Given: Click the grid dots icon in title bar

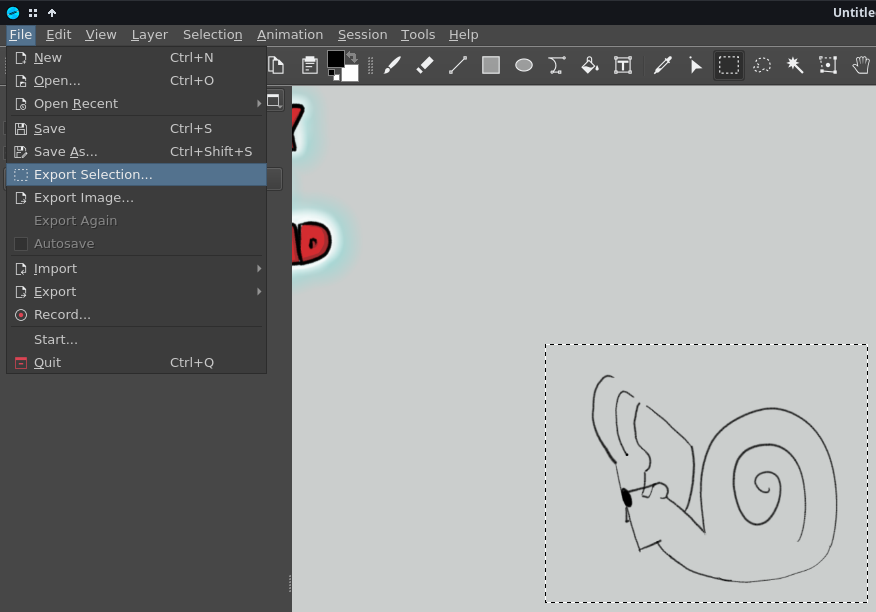Looking at the screenshot, I should (33, 12).
